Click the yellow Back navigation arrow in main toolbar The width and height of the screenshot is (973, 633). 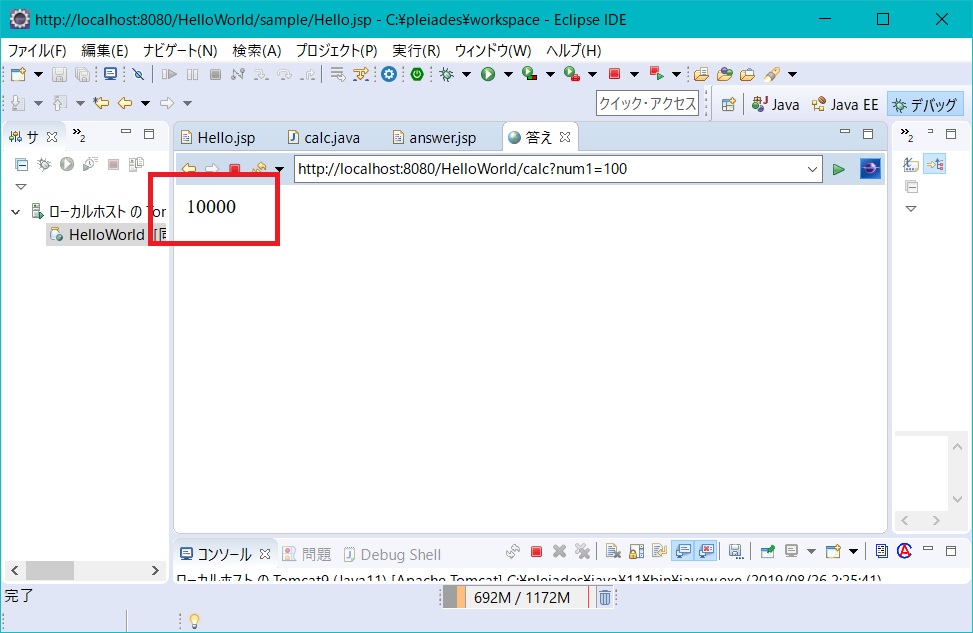[125, 103]
